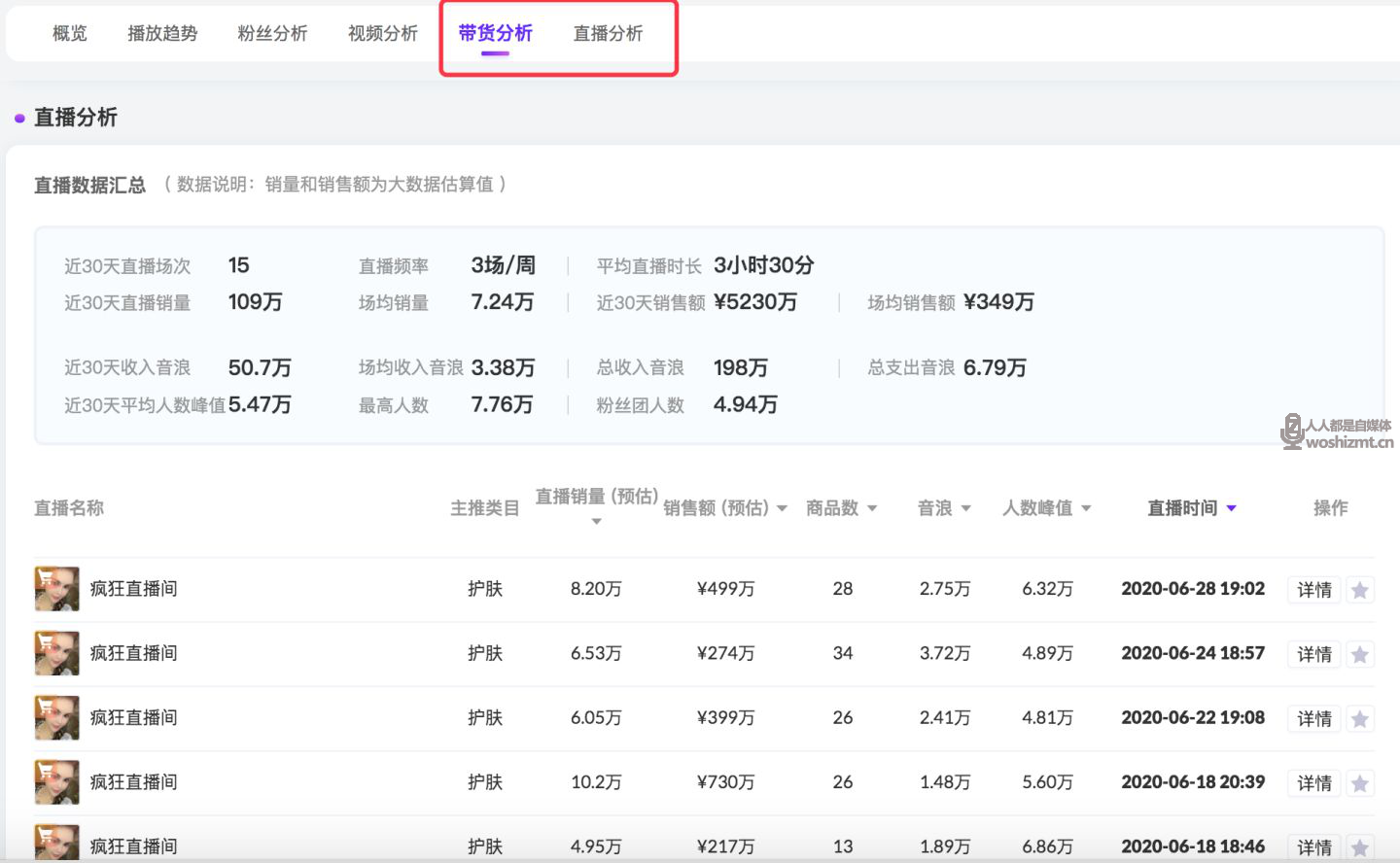Sort by 音浪 column
Image resolution: width=1400 pixels, height=863 pixels.
coord(944,507)
